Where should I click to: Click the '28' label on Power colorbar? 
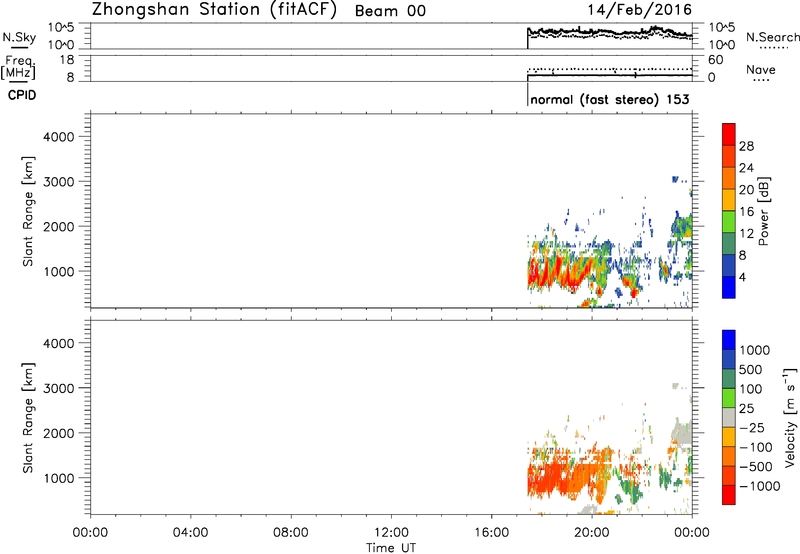pyautogui.click(x=746, y=146)
